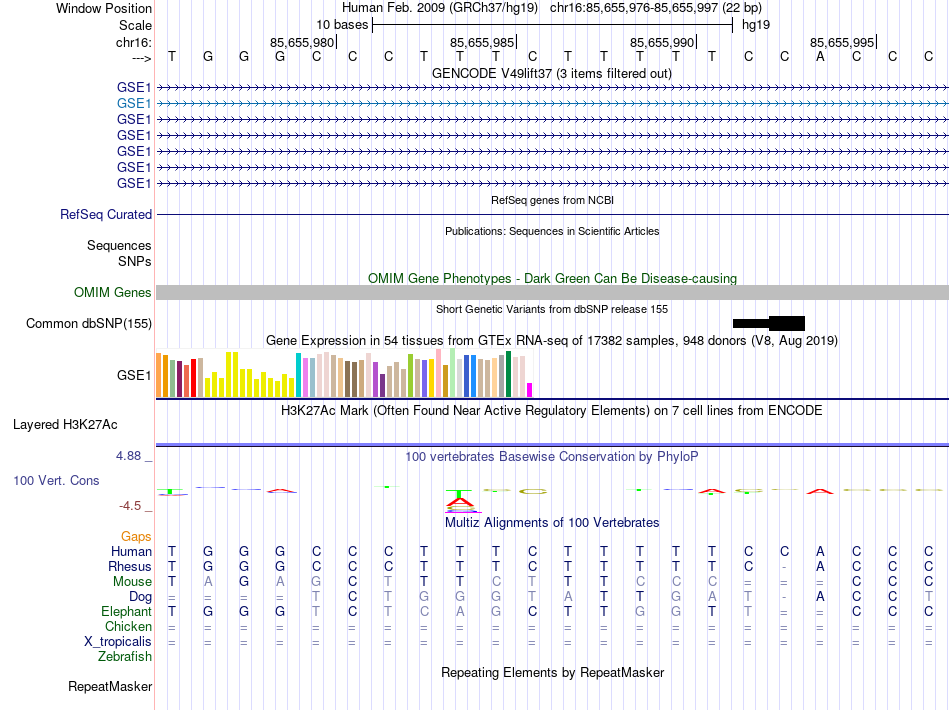
Task: Select the light-blue GSE1 transcript label
Action: (134, 103)
